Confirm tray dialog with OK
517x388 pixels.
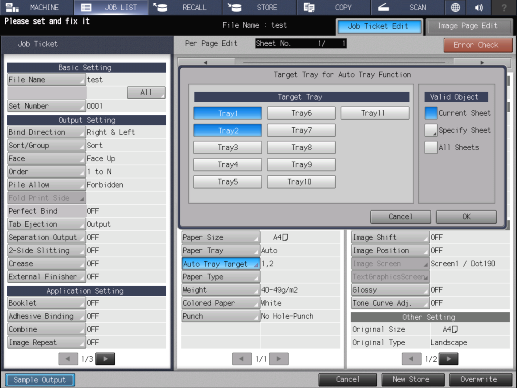click(x=466, y=217)
